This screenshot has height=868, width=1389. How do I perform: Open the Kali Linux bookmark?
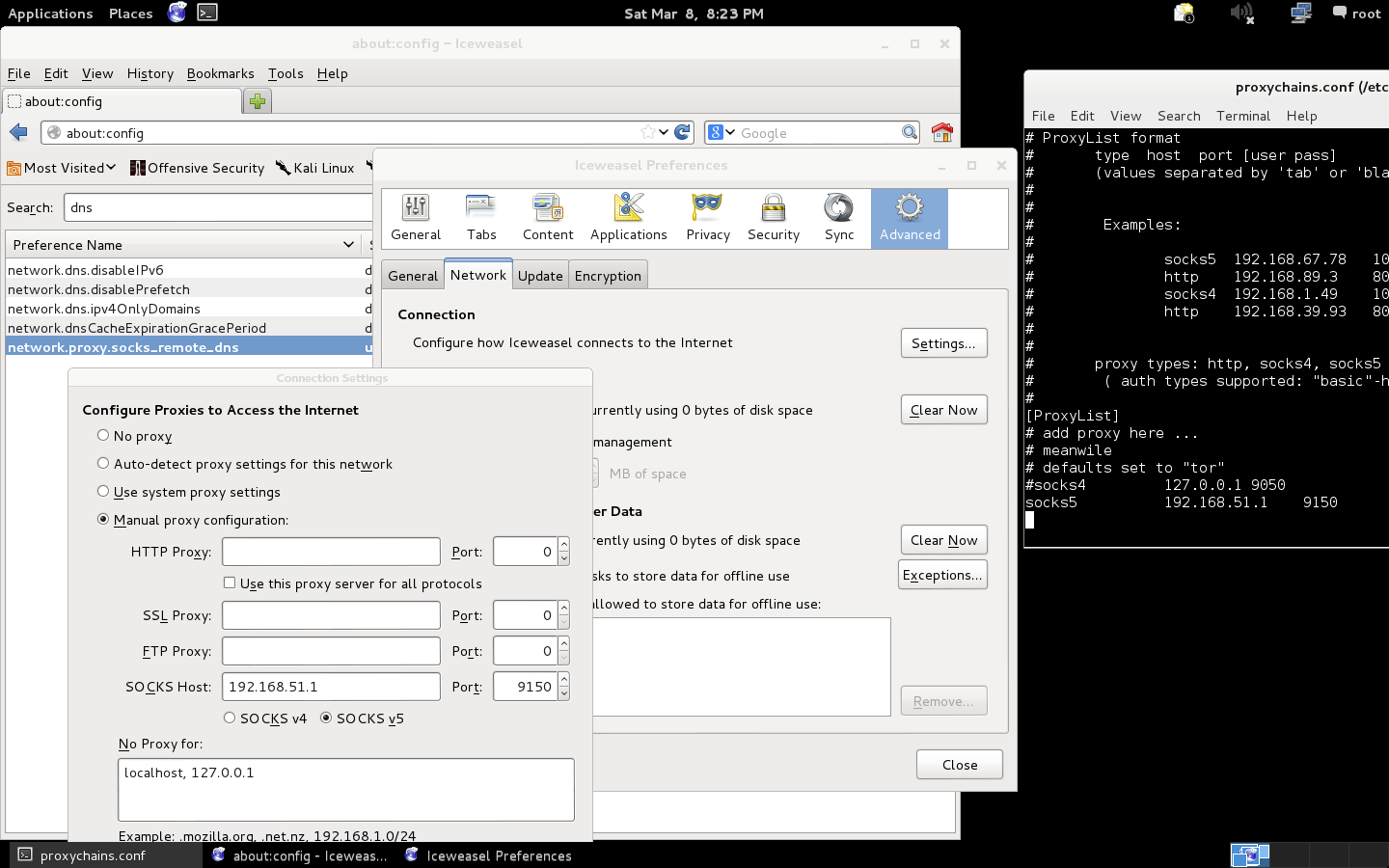pyautogui.click(x=315, y=168)
